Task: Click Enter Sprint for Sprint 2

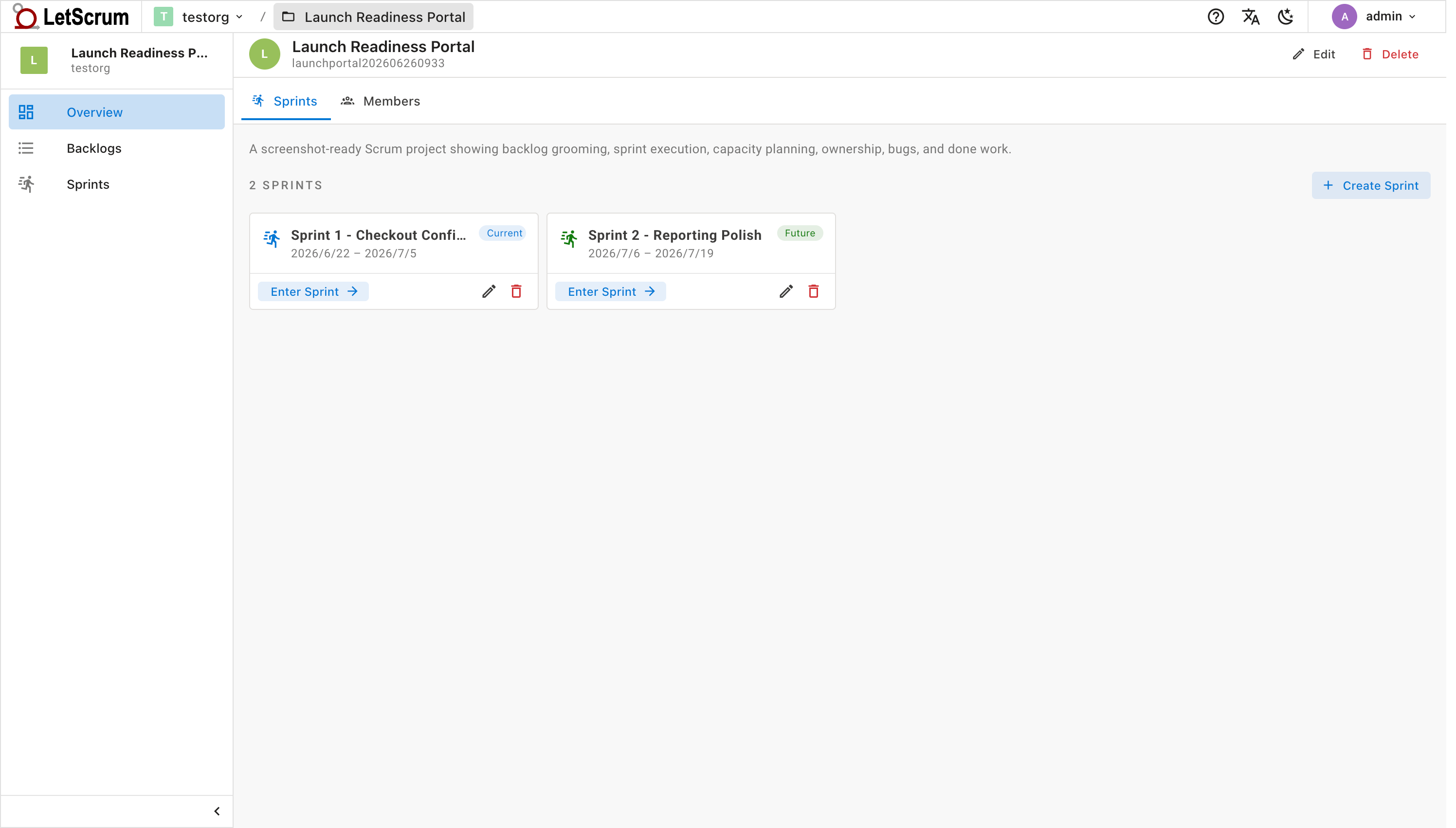Action: click(611, 291)
